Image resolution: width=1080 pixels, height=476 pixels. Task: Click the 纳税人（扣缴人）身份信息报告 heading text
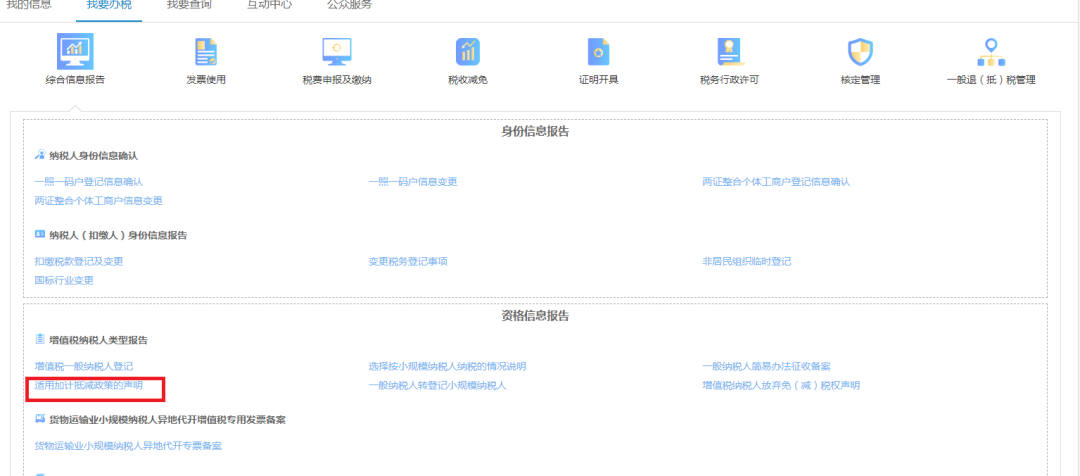[118, 236]
